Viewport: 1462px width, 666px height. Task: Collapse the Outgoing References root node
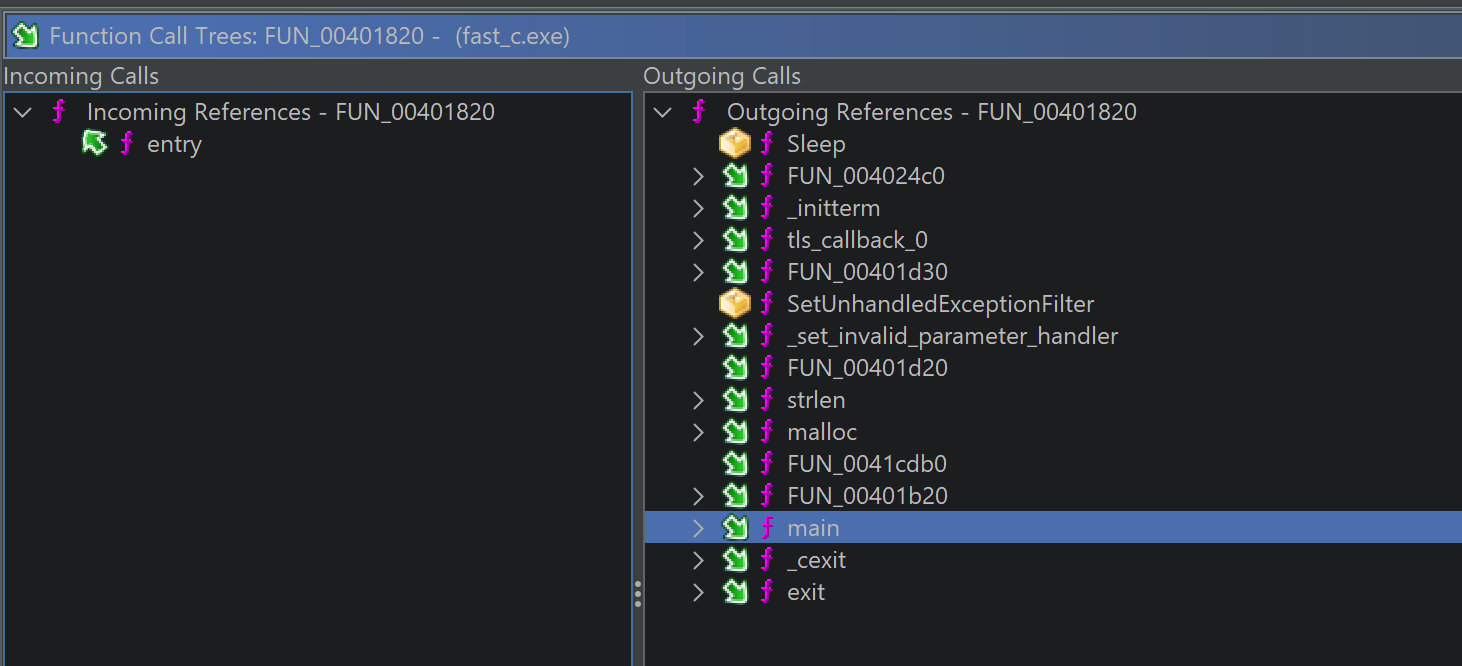(662, 112)
